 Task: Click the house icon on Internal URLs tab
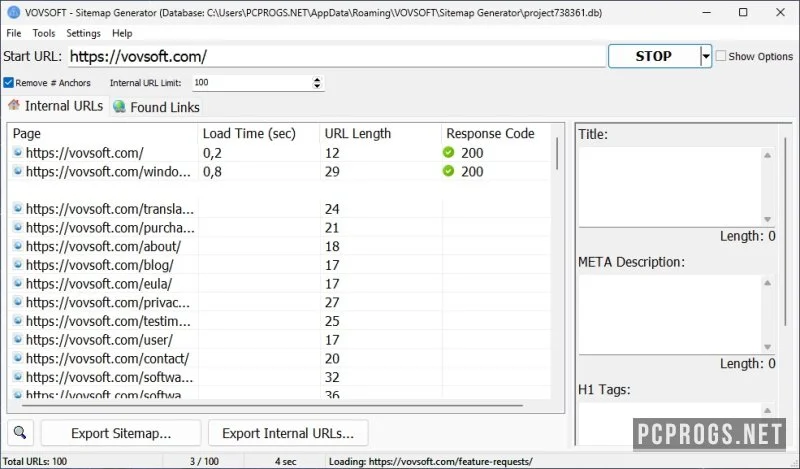[14, 106]
